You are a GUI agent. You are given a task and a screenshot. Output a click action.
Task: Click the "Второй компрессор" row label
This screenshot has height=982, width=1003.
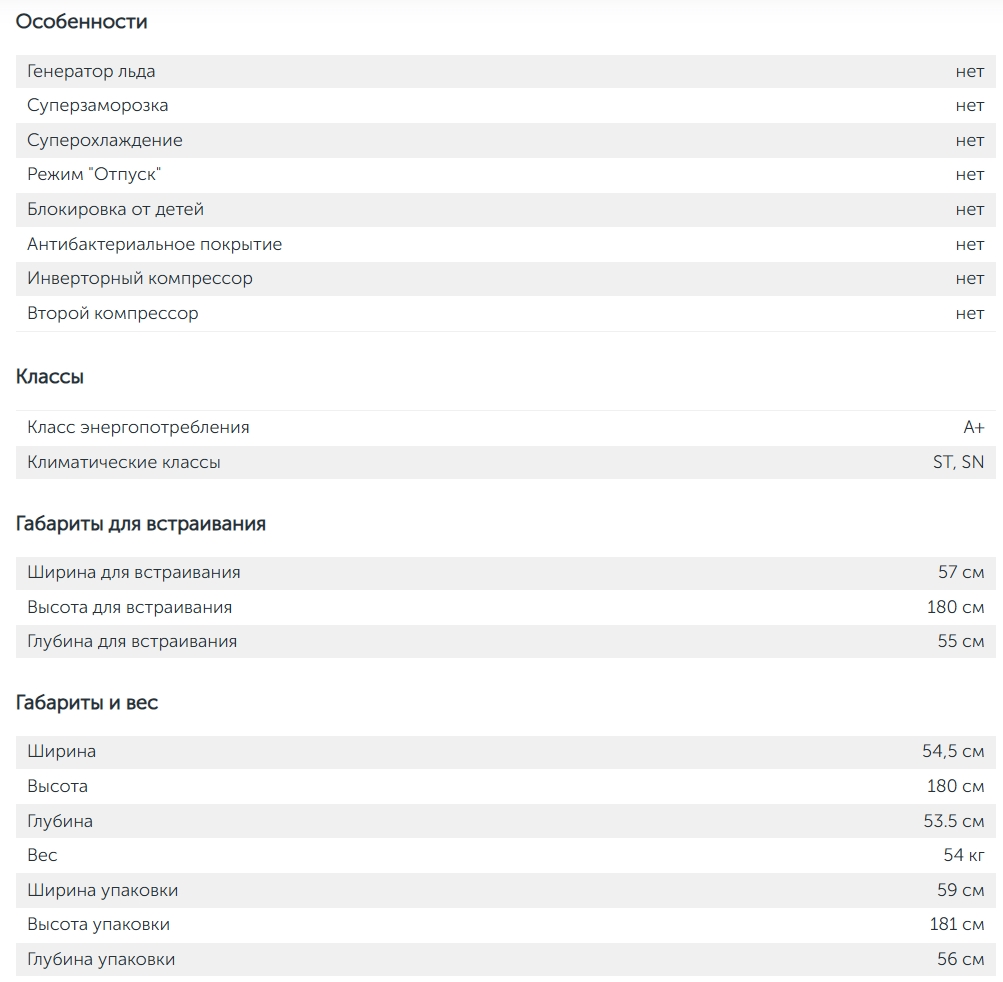tap(113, 313)
